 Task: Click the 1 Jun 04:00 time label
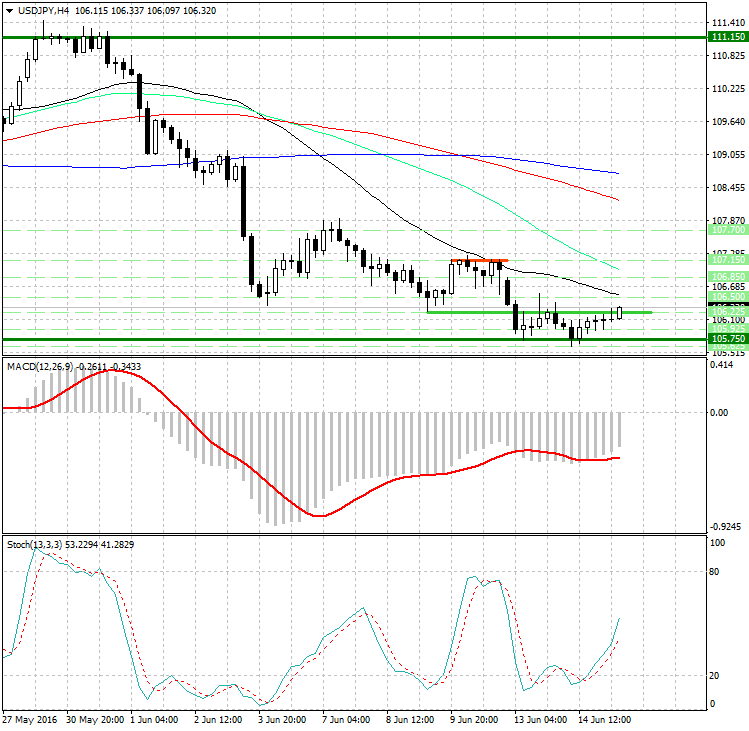[x=154, y=720]
